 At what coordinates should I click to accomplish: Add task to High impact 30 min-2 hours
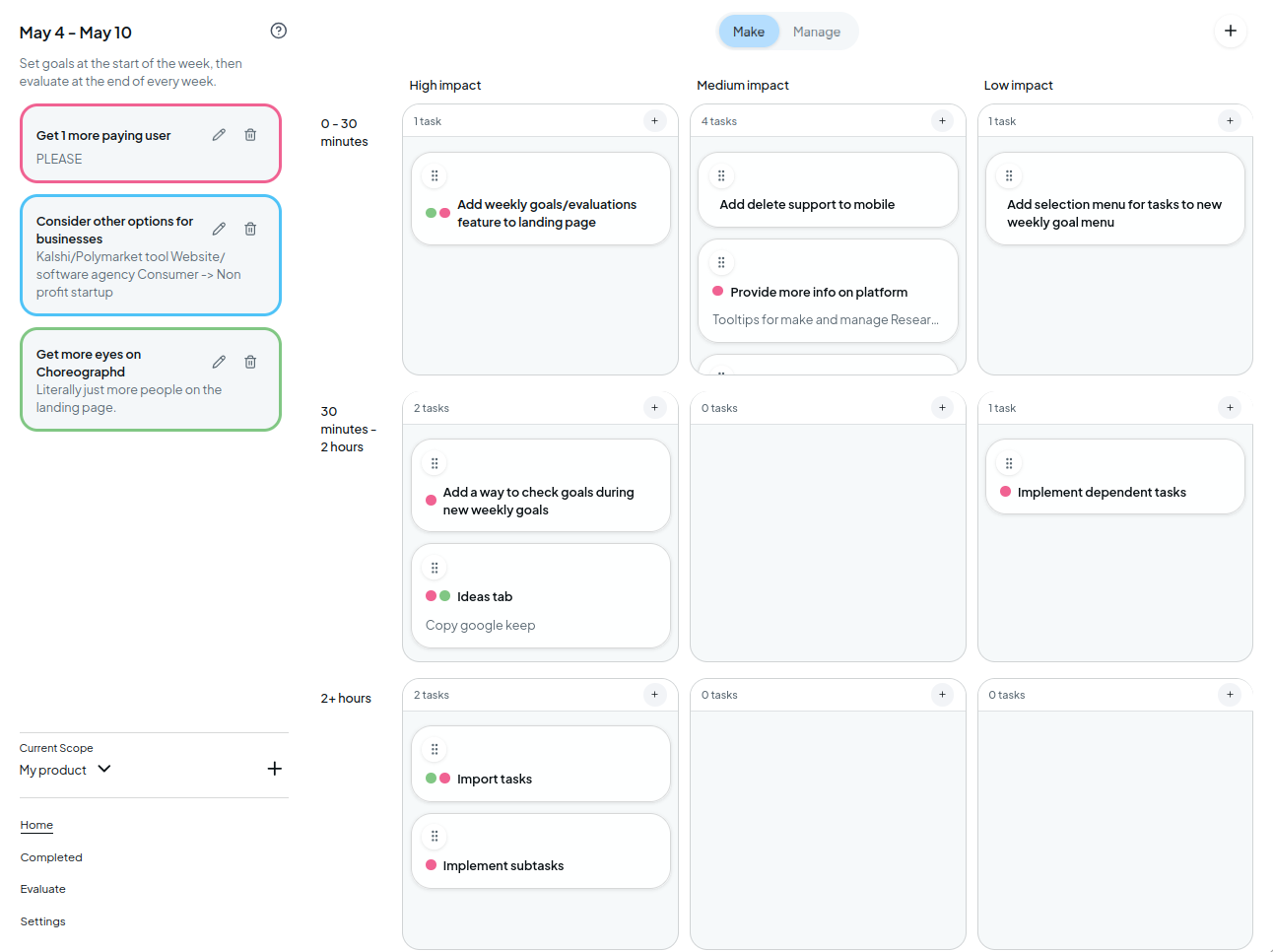point(655,407)
